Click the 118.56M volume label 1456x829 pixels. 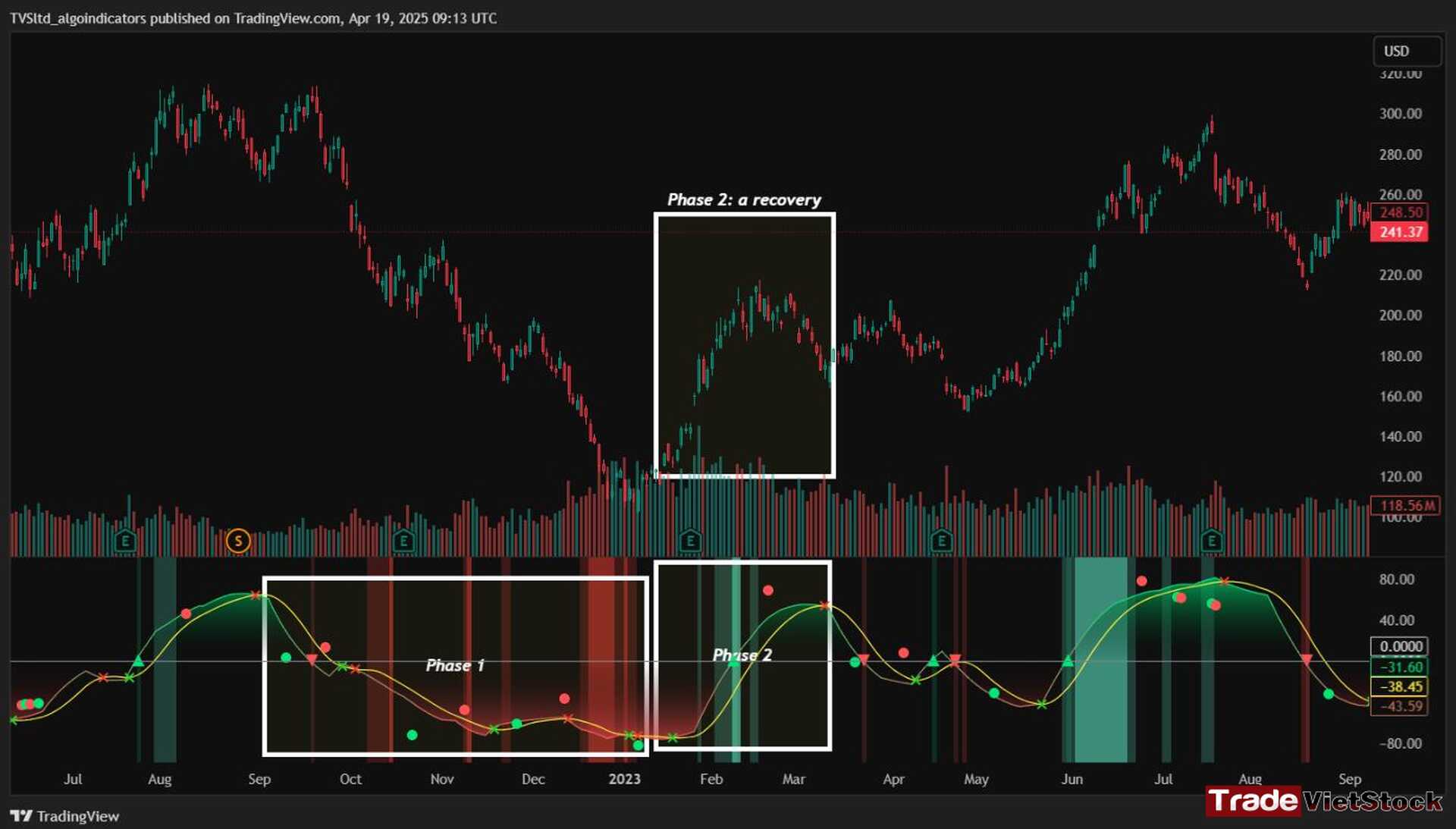point(1405,505)
